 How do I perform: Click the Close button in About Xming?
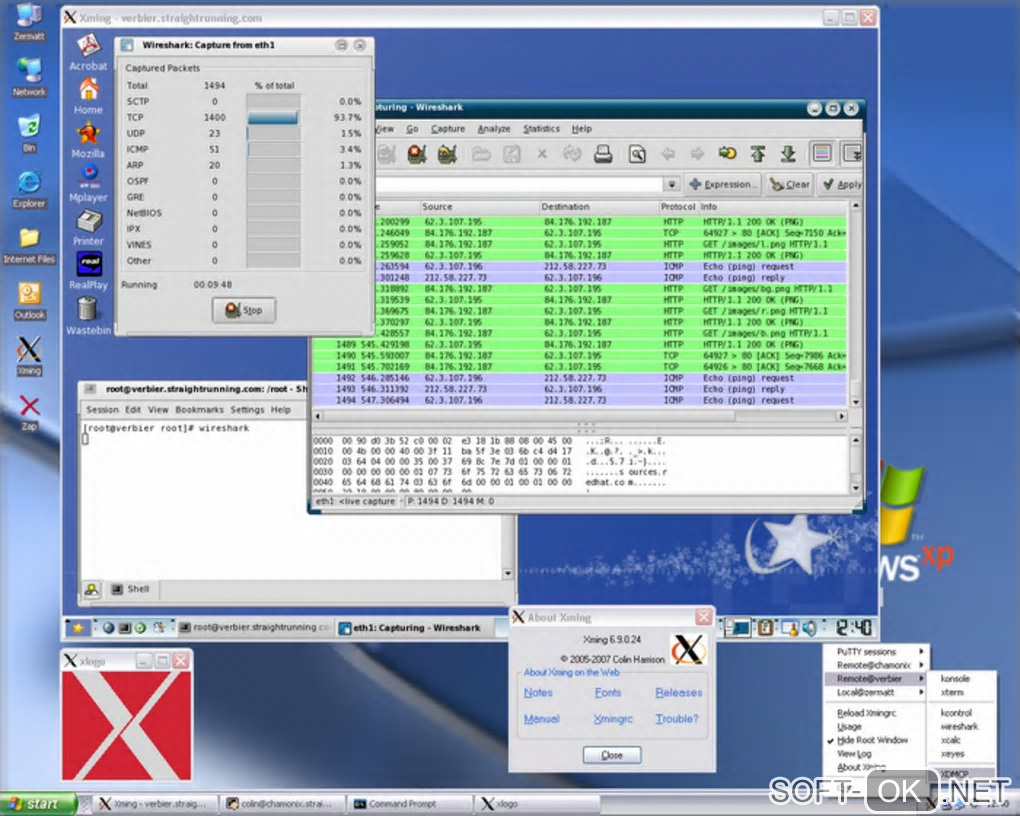click(611, 755)
